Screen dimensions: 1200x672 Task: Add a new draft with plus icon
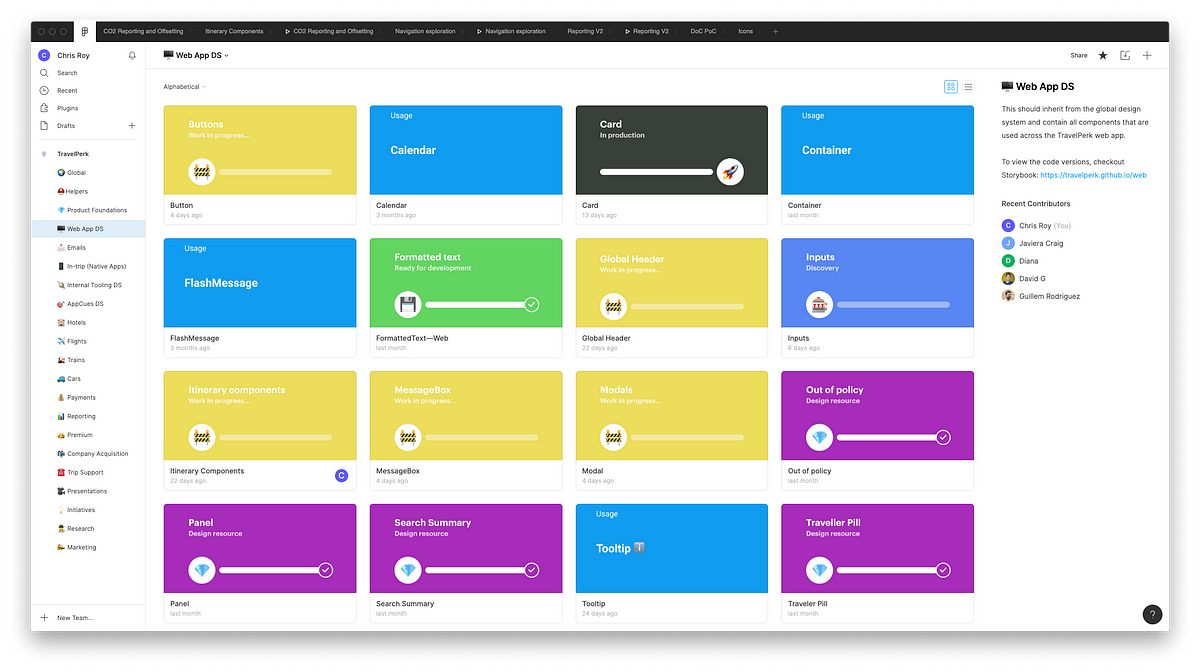(132, 126)
